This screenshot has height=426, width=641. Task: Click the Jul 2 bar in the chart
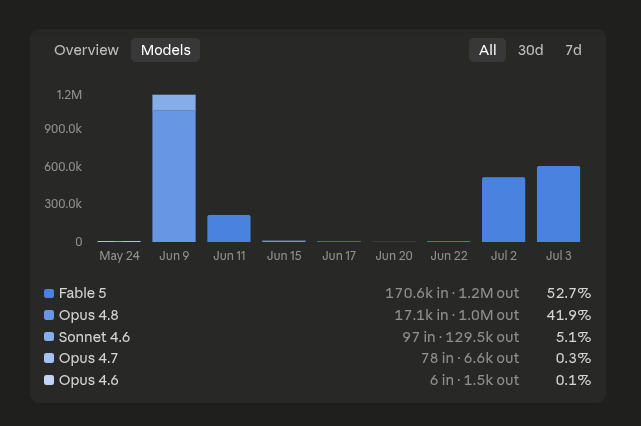tap(504, 210)
